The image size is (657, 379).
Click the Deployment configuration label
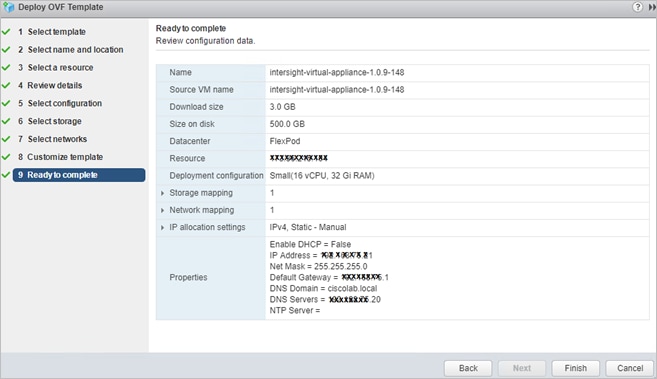click(216, 175)
